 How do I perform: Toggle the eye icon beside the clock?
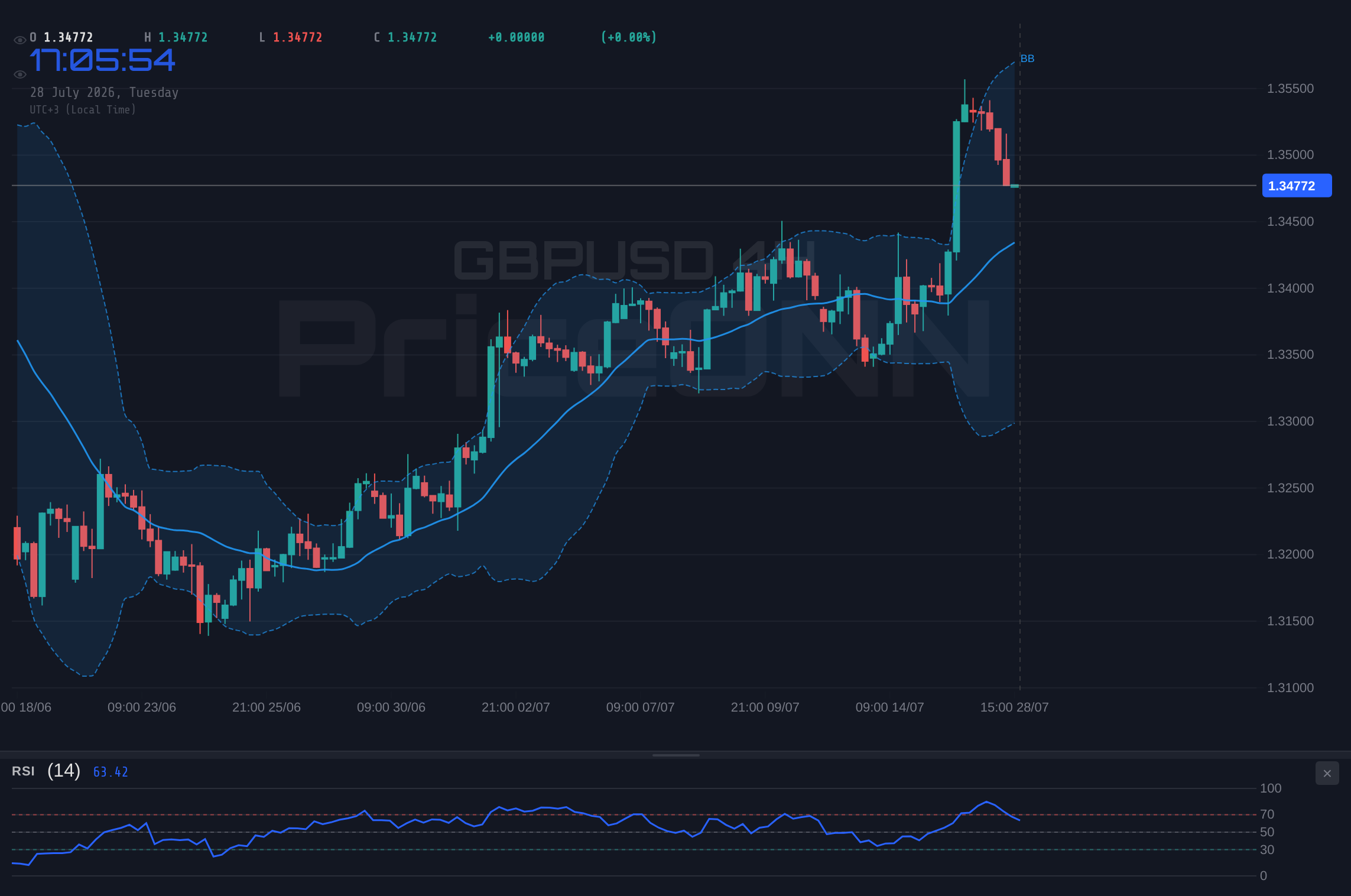tap(20, 74)
